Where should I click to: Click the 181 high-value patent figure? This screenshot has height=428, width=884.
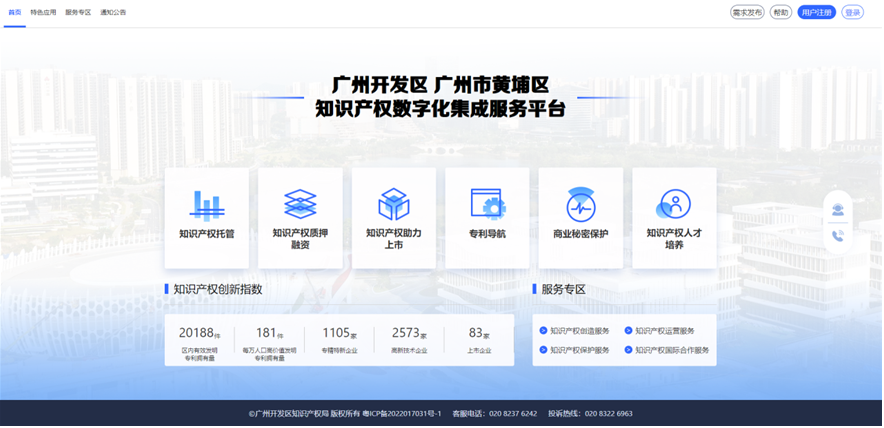coord(266,333)
